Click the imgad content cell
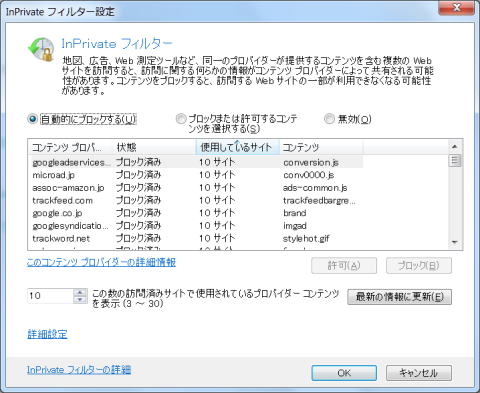The width and height of the screenshot is (480, 393). (x=295, y=226)
